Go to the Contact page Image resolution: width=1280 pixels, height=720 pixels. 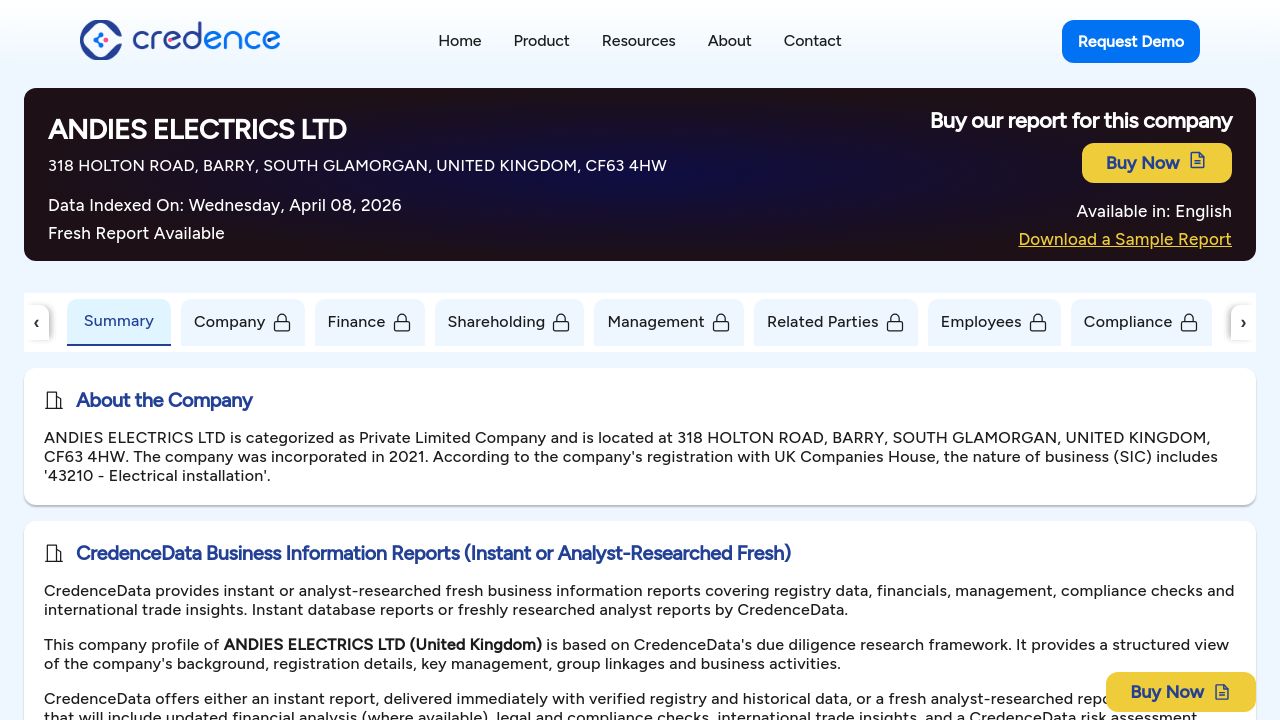pyautogui.click(x=813, y=41)
